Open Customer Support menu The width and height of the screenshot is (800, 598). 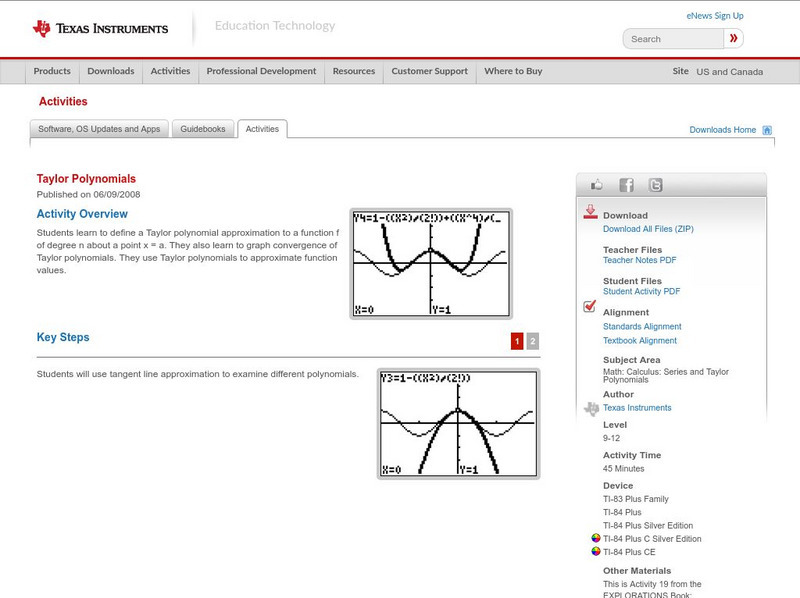[x=430, y=71]
